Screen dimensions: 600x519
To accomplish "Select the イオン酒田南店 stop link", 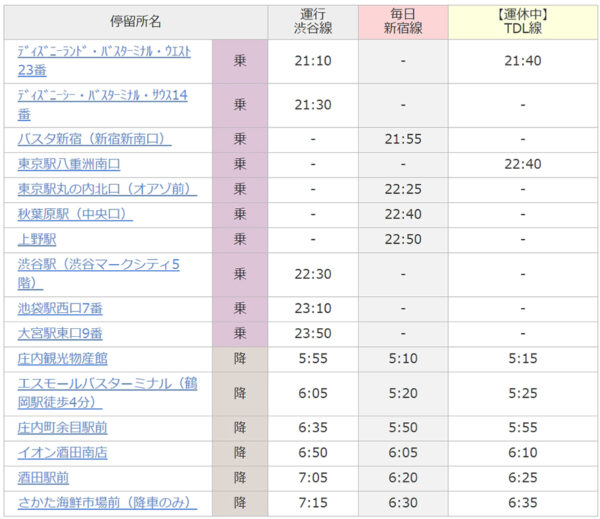I will pyautogui.click(x=62, y=452).
